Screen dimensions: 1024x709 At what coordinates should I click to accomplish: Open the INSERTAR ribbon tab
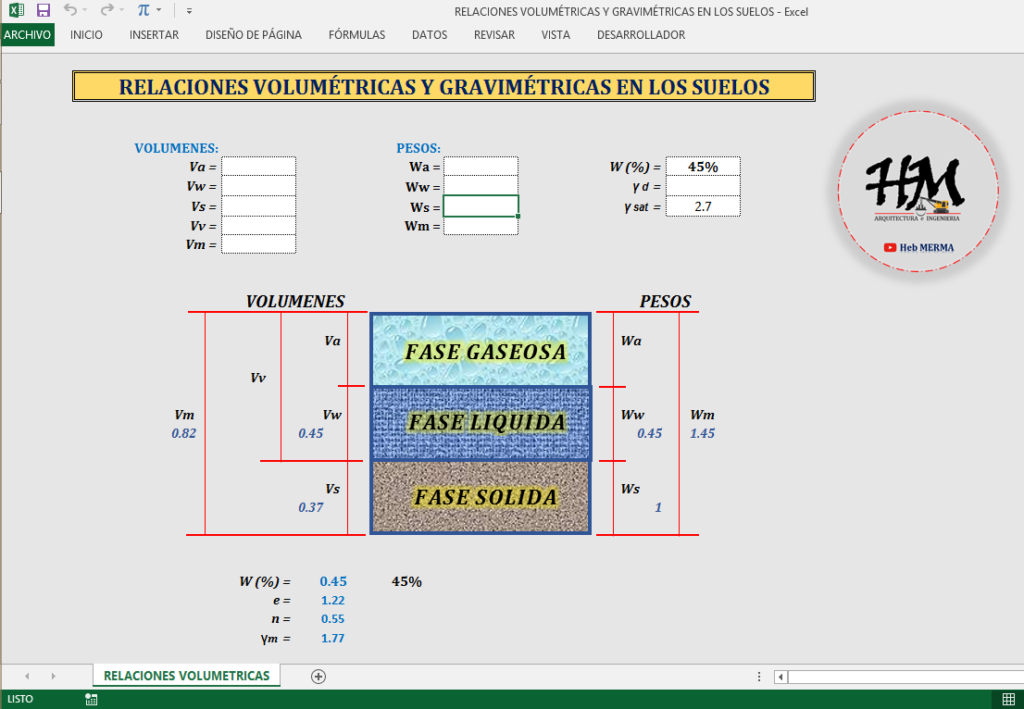click(154, 34)
